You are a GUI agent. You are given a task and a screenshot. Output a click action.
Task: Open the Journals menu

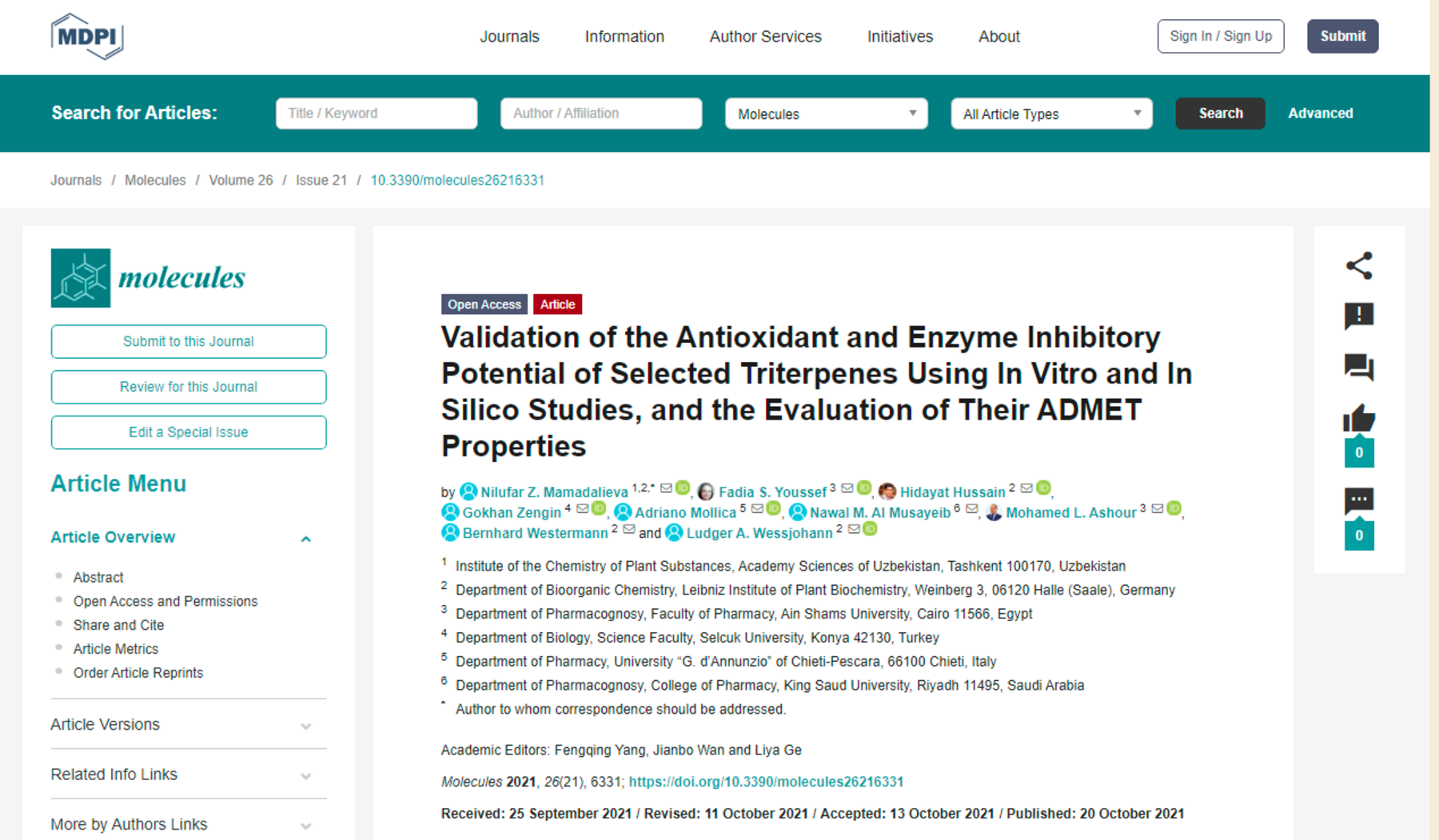click(509, 37)
